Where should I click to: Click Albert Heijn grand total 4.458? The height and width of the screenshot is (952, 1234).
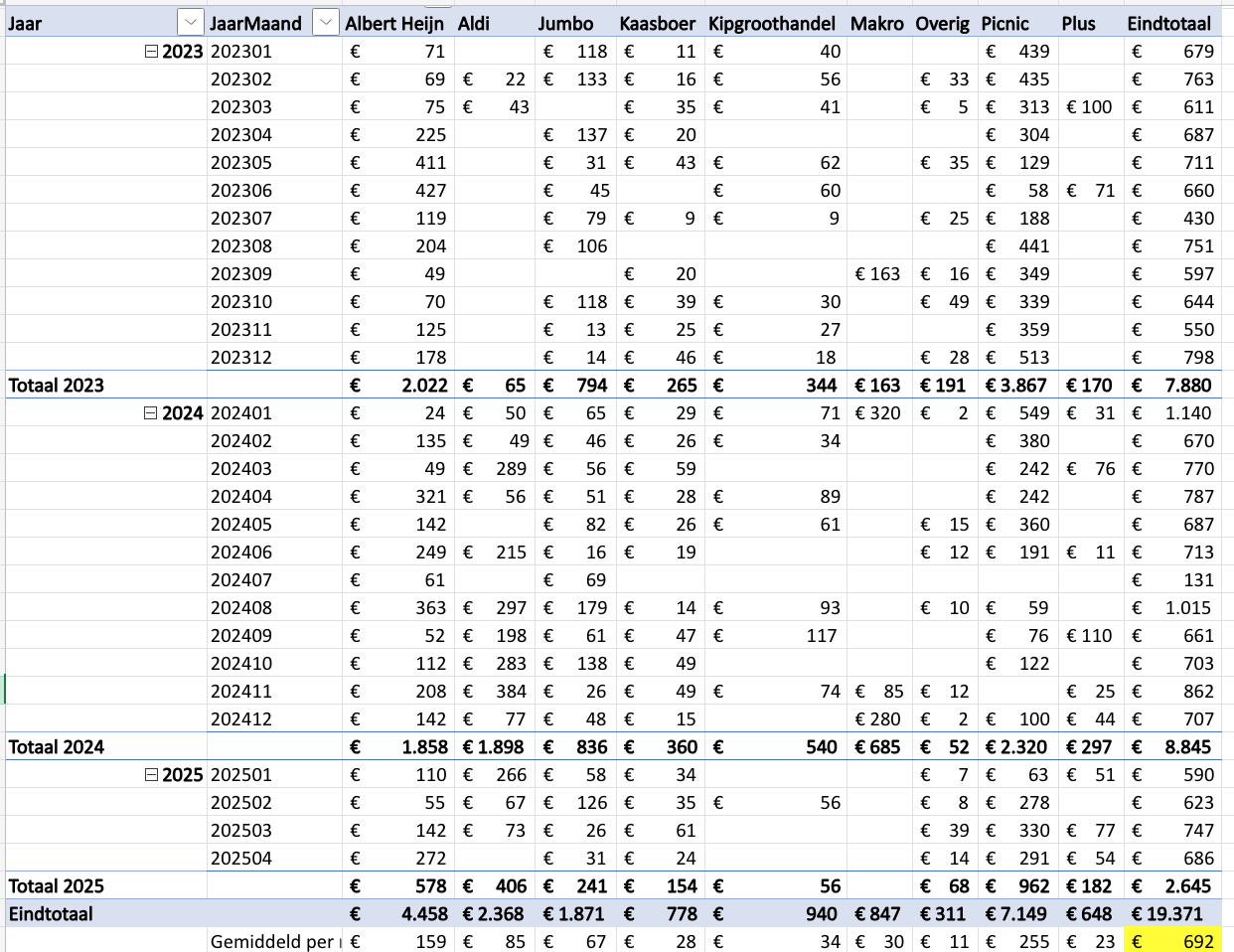click(x=424, y=914)
